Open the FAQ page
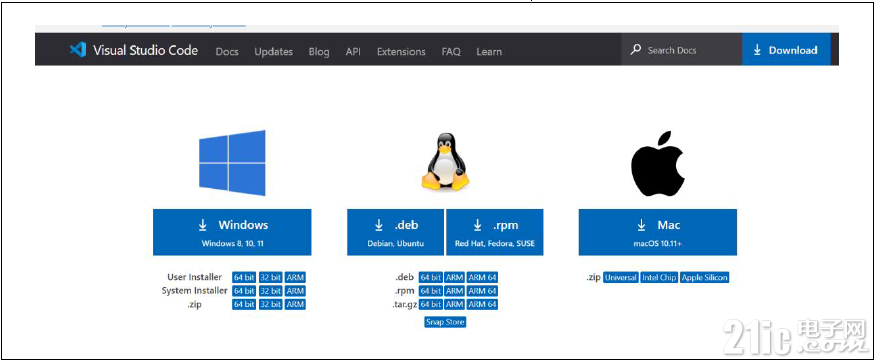Viewport: 877px width, 362px height. pyautogui.click(x=451, y=51)
